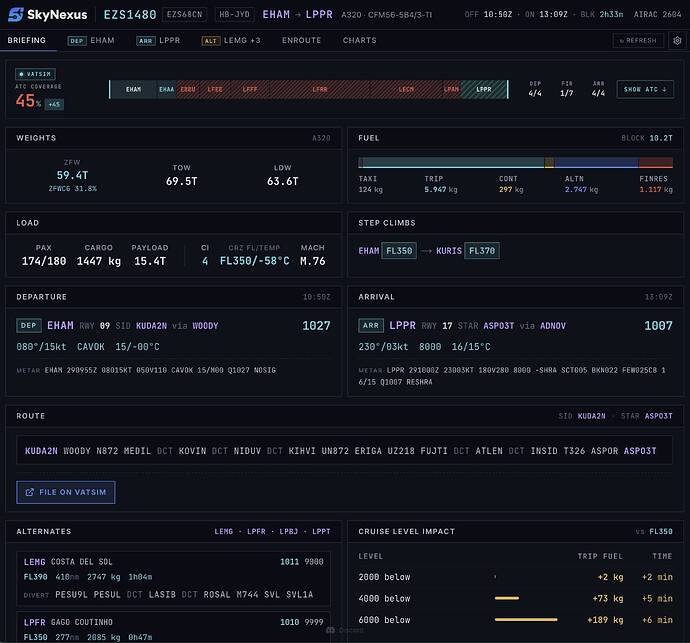Click the DEP badge beside EHAM tab
Viewport: 690px width, 643px height.
tap(77, 41)
